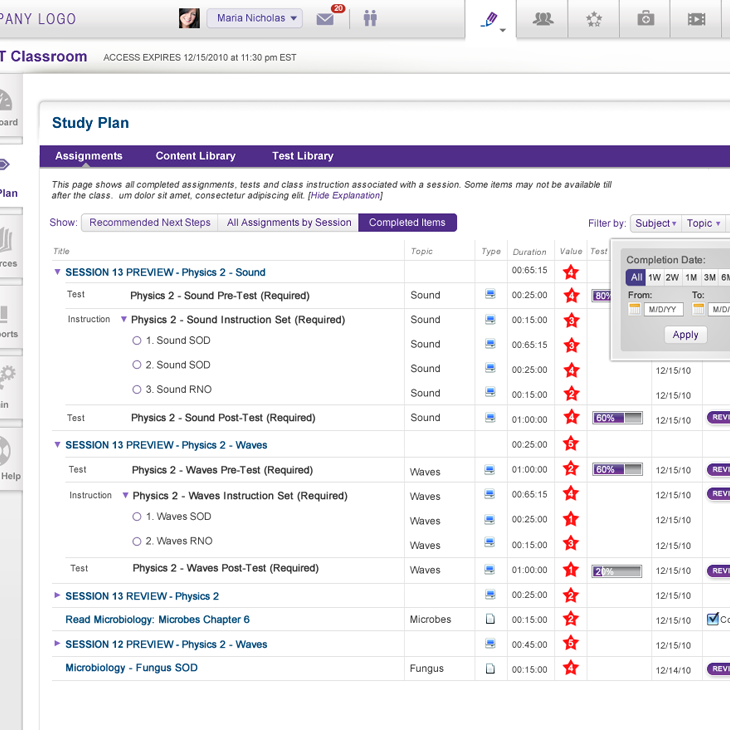This screenshot has width=730, height=730.
Task: Click the two-people icon beside messages
Action: click(371, 18)
